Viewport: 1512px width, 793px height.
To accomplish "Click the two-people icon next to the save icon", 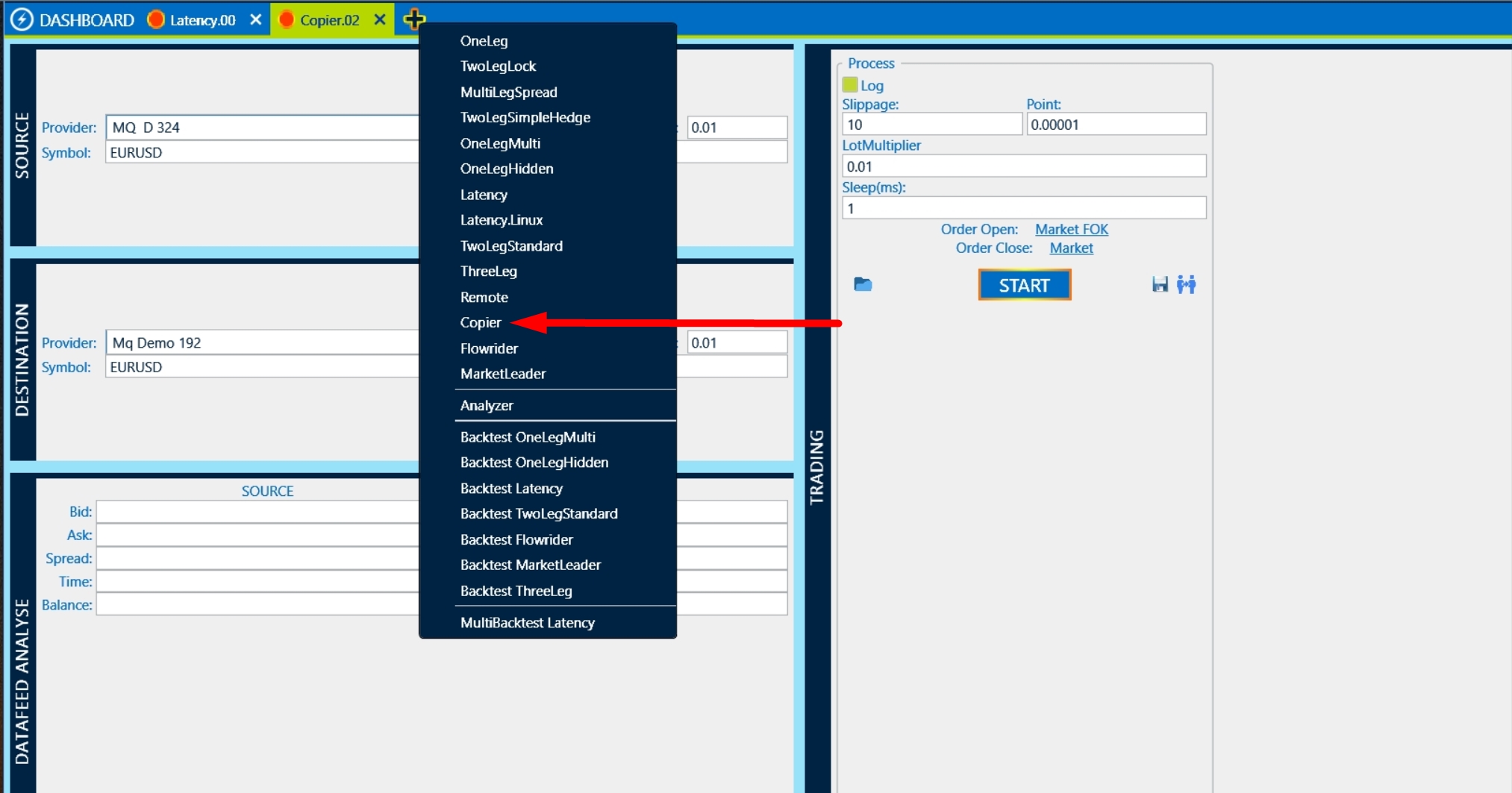I will click(x=1186, y=284).
